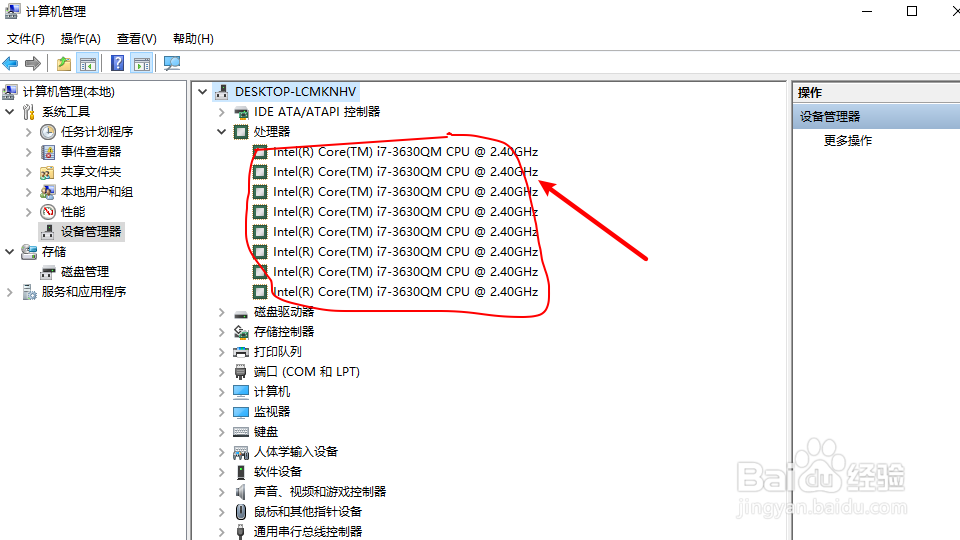Select the 存储 label in the left tree
960x540 pixels.
tap(54, 252)
